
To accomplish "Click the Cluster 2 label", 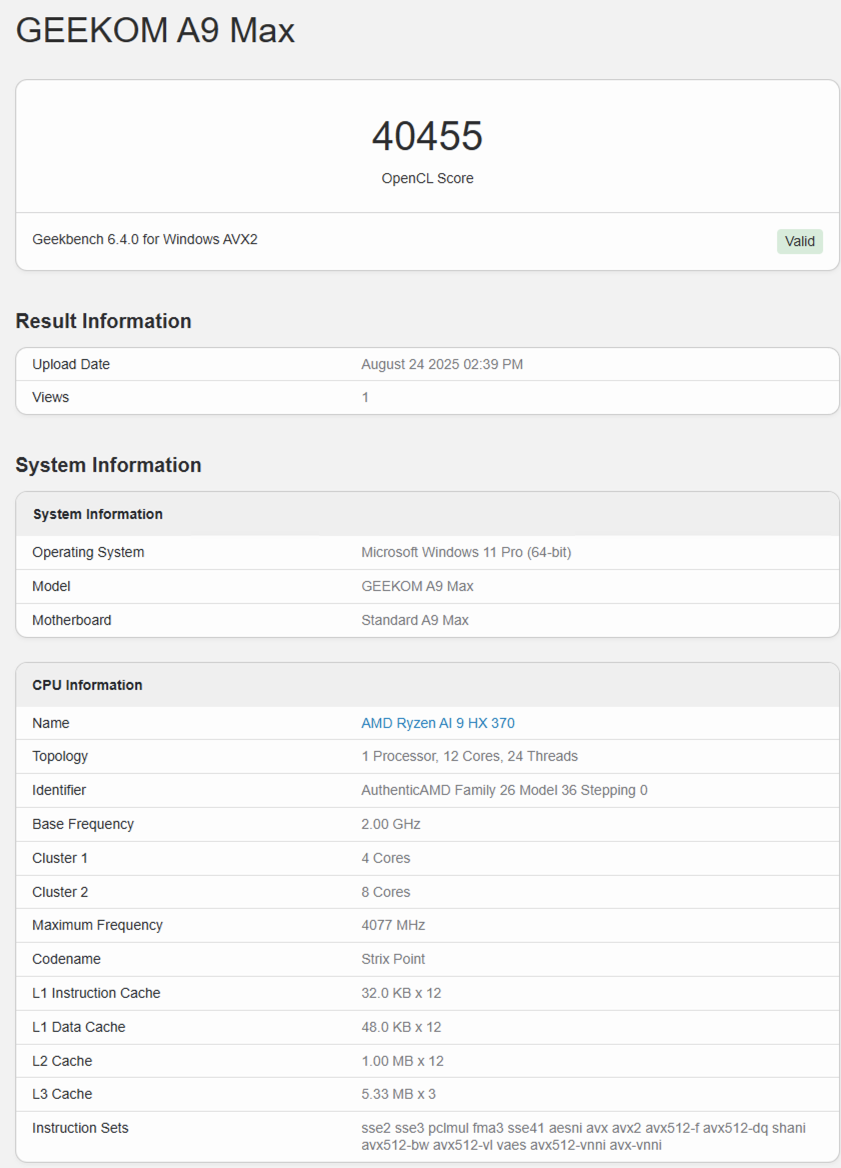I will (60, 892).
